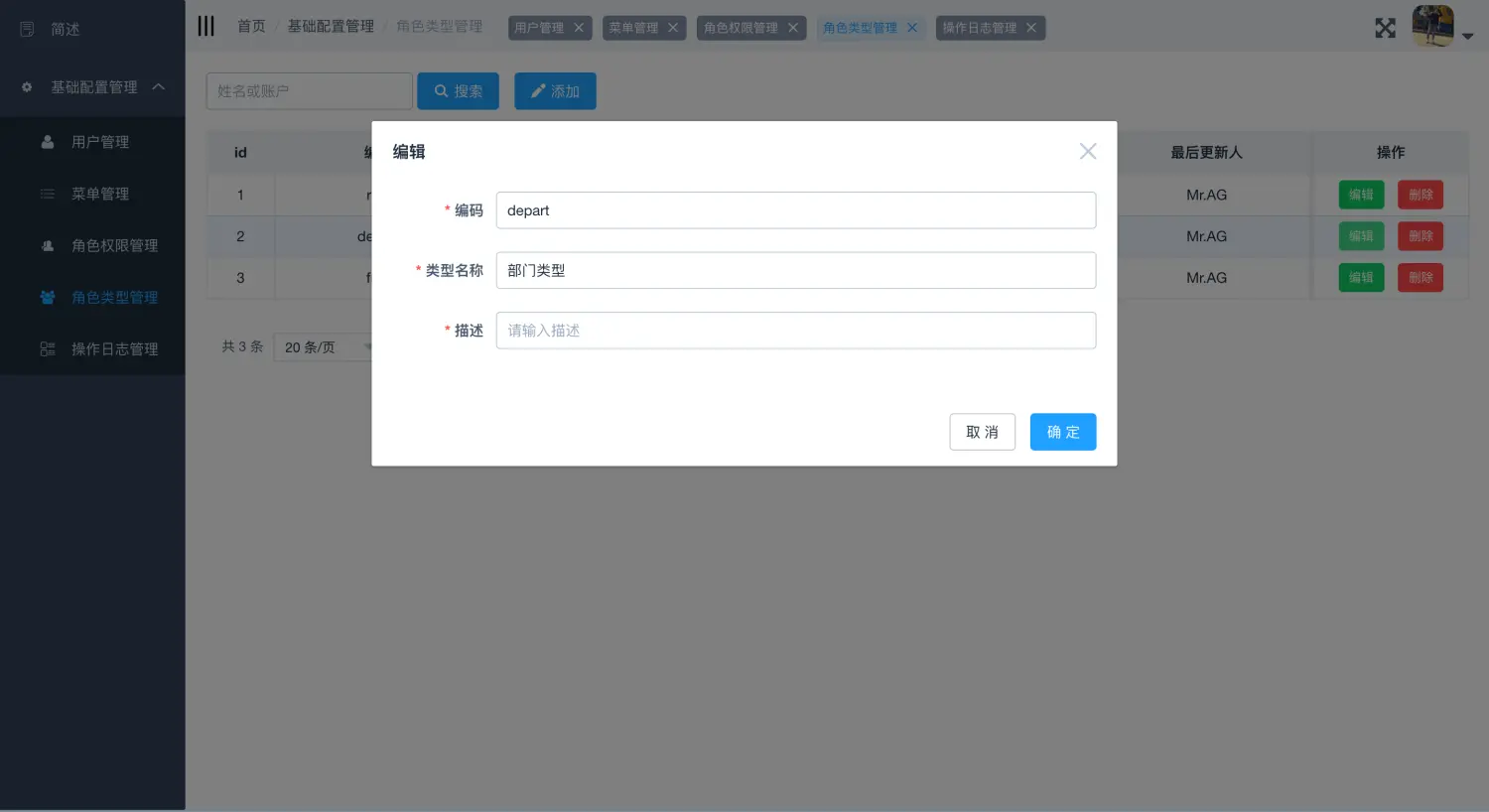Click the sidebar collapse hamburger icon

point(205,27)
